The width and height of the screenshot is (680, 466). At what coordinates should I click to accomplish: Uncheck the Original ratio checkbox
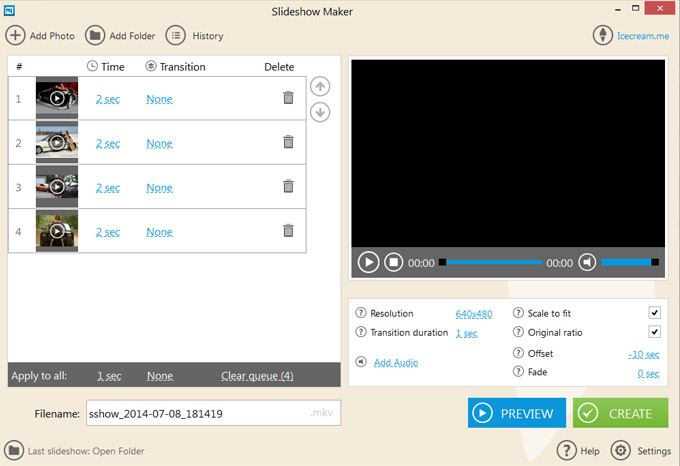pyautogui.click(x=654, y=332)
